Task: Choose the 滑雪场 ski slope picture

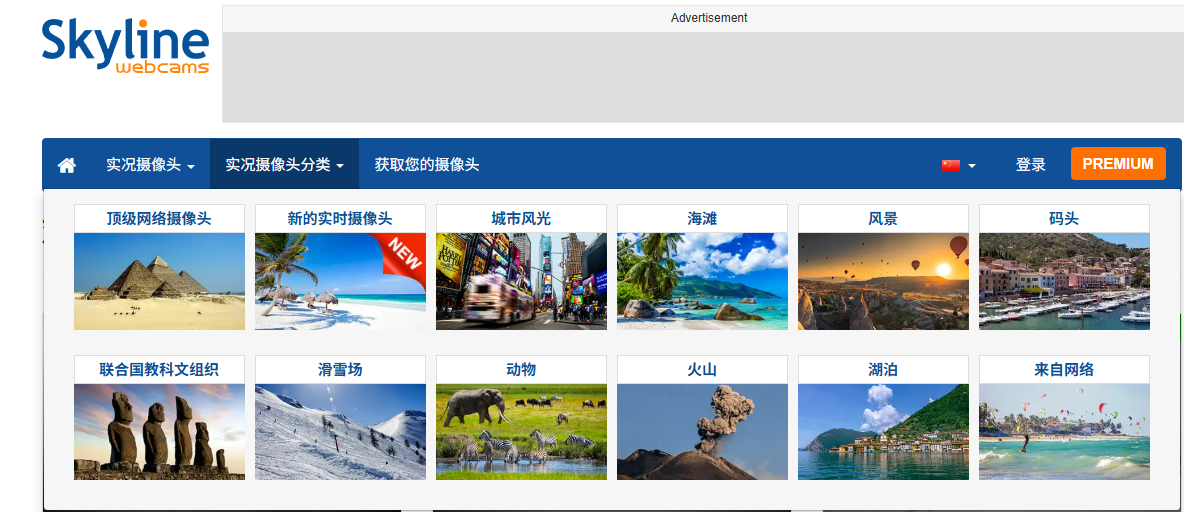Action: 340,431
